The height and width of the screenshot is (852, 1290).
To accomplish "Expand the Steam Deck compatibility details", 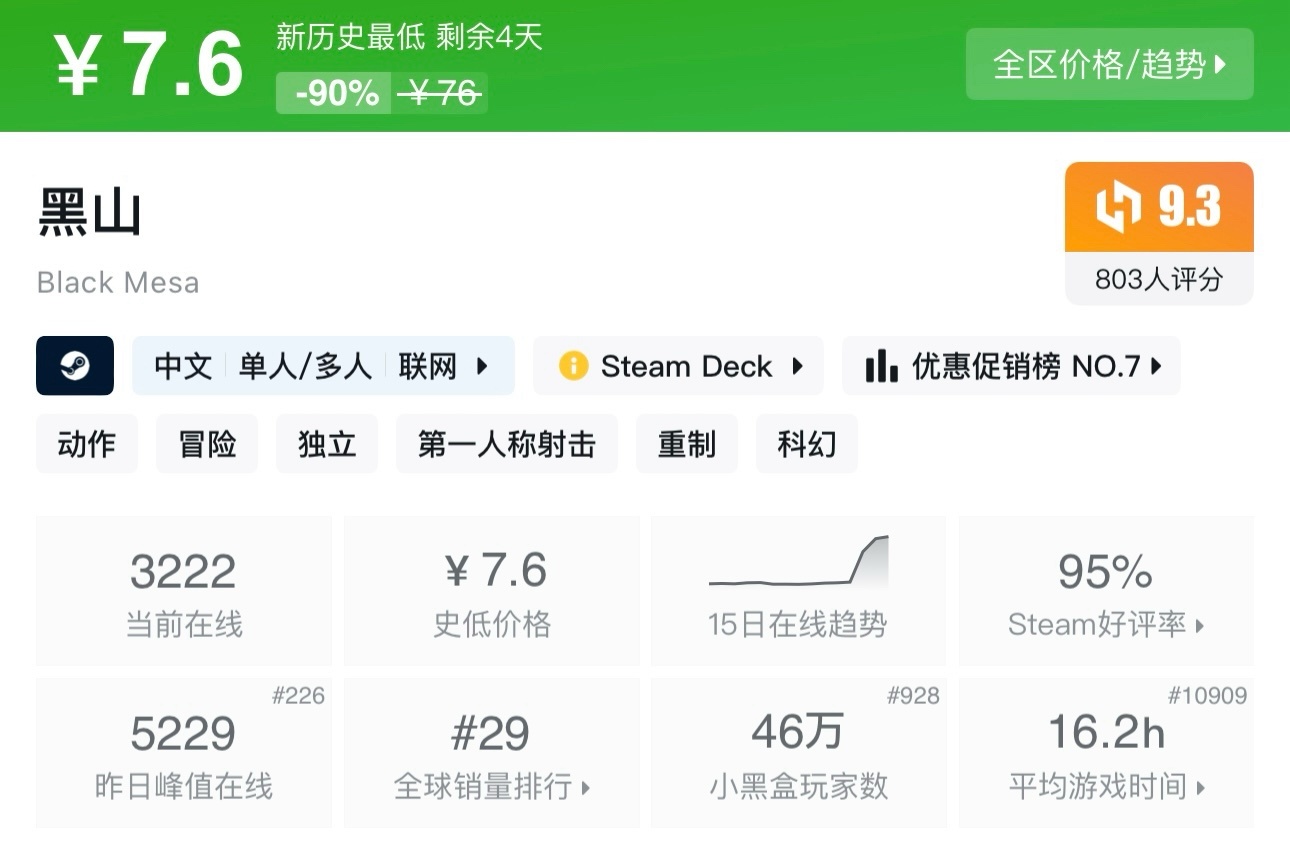I will 678,366.
